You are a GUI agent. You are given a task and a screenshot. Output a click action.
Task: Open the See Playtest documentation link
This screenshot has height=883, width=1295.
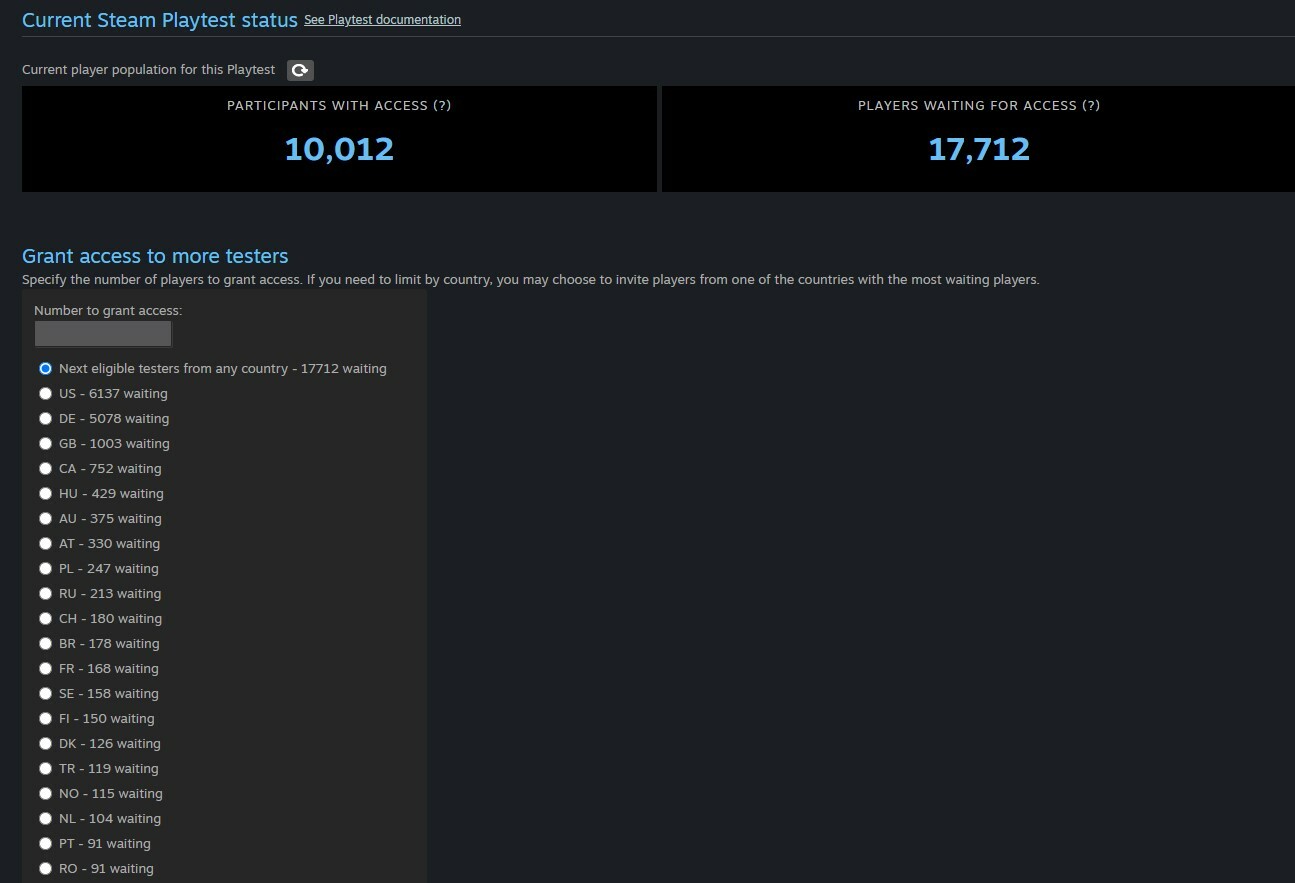[382, 20]
